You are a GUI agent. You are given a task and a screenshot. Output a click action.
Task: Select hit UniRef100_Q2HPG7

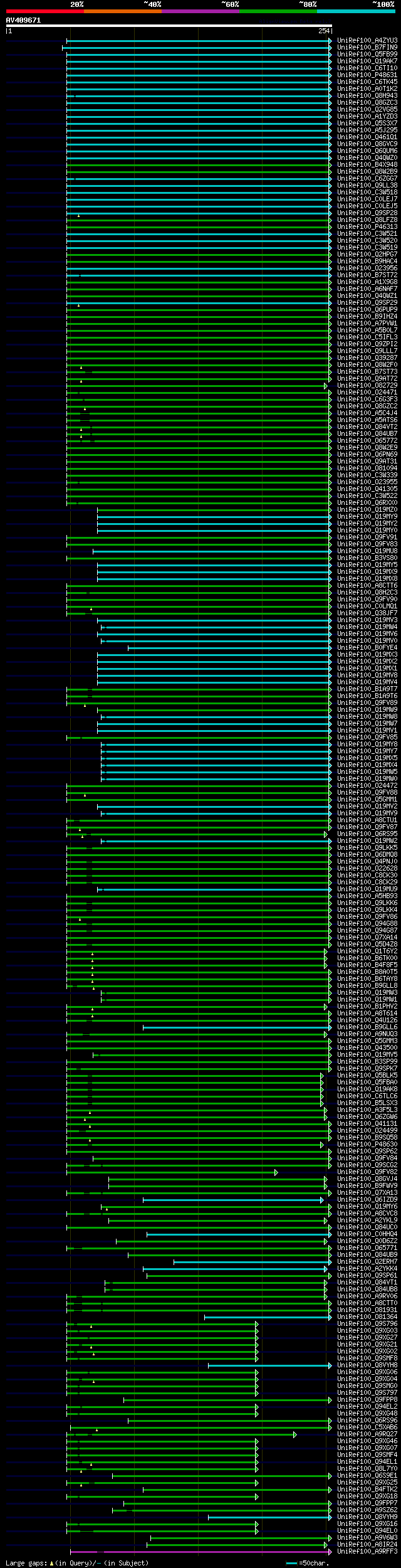[367, 254]
